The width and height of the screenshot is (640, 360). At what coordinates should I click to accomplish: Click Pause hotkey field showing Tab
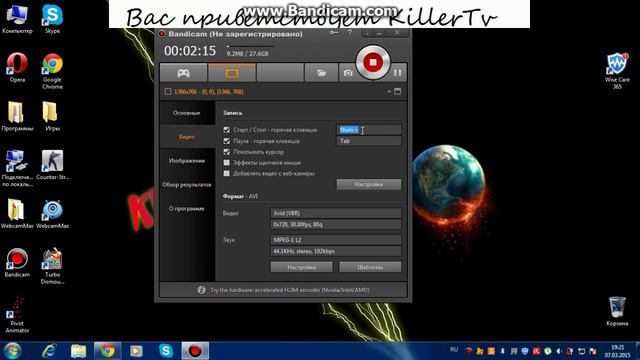pyautogui.click(x=369, y=141)
